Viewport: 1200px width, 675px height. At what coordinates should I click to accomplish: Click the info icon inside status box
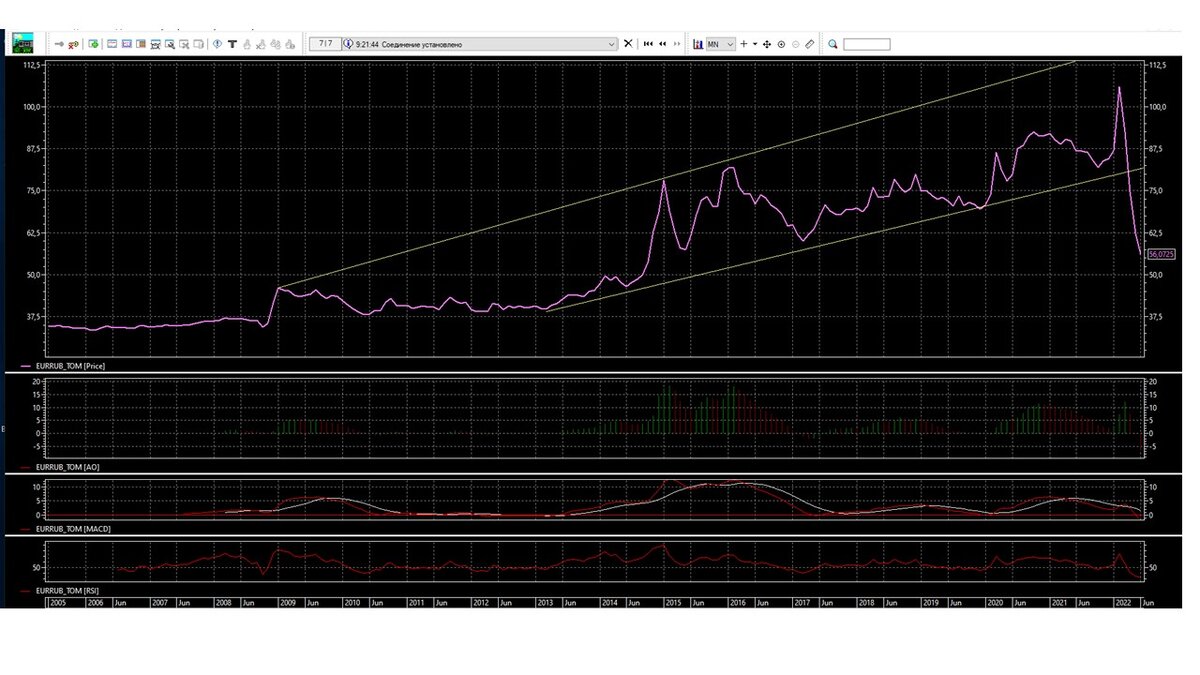[348, 44]
